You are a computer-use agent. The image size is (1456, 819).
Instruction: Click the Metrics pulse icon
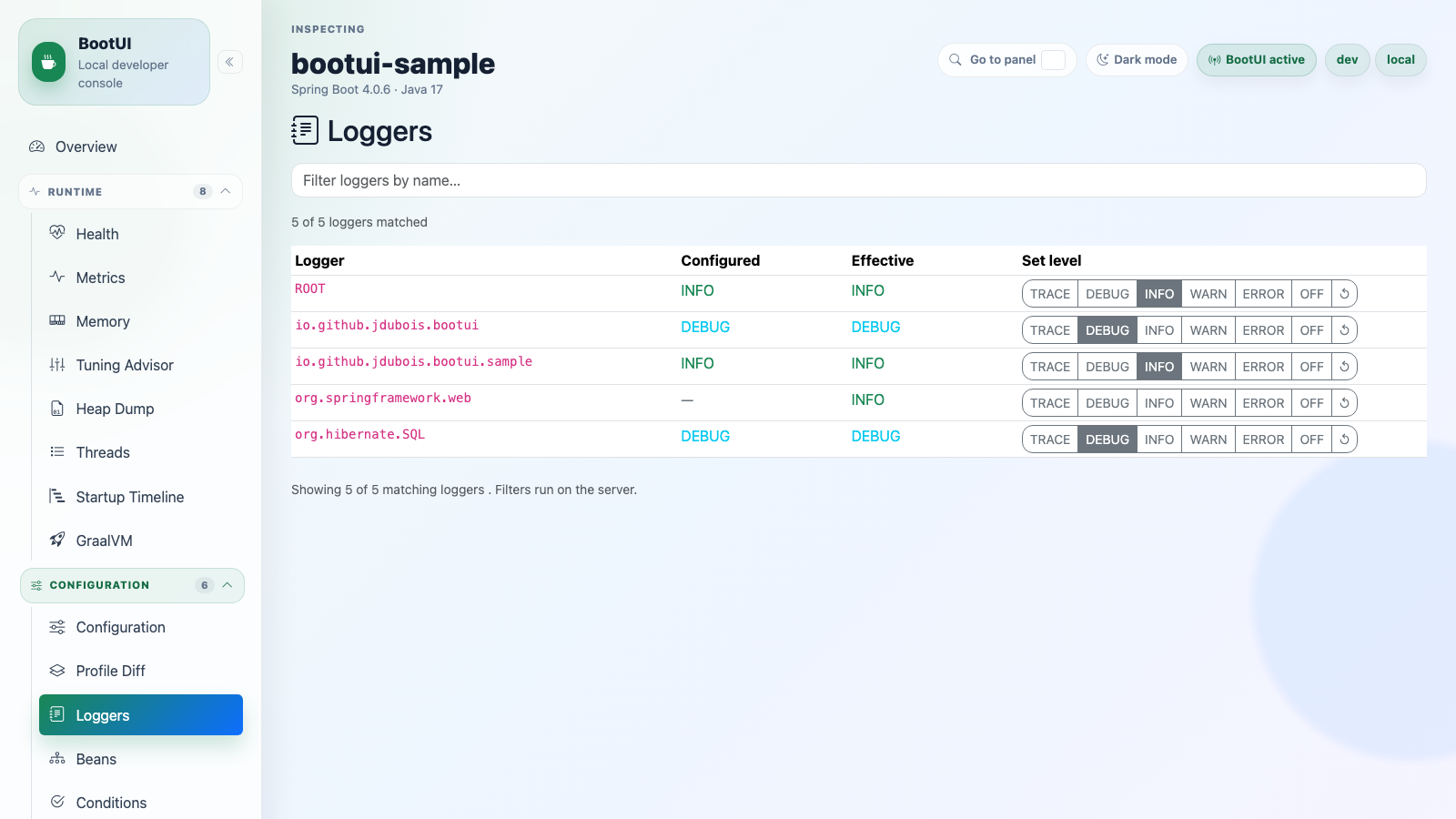pyautogui.click(x=57, y=277)
